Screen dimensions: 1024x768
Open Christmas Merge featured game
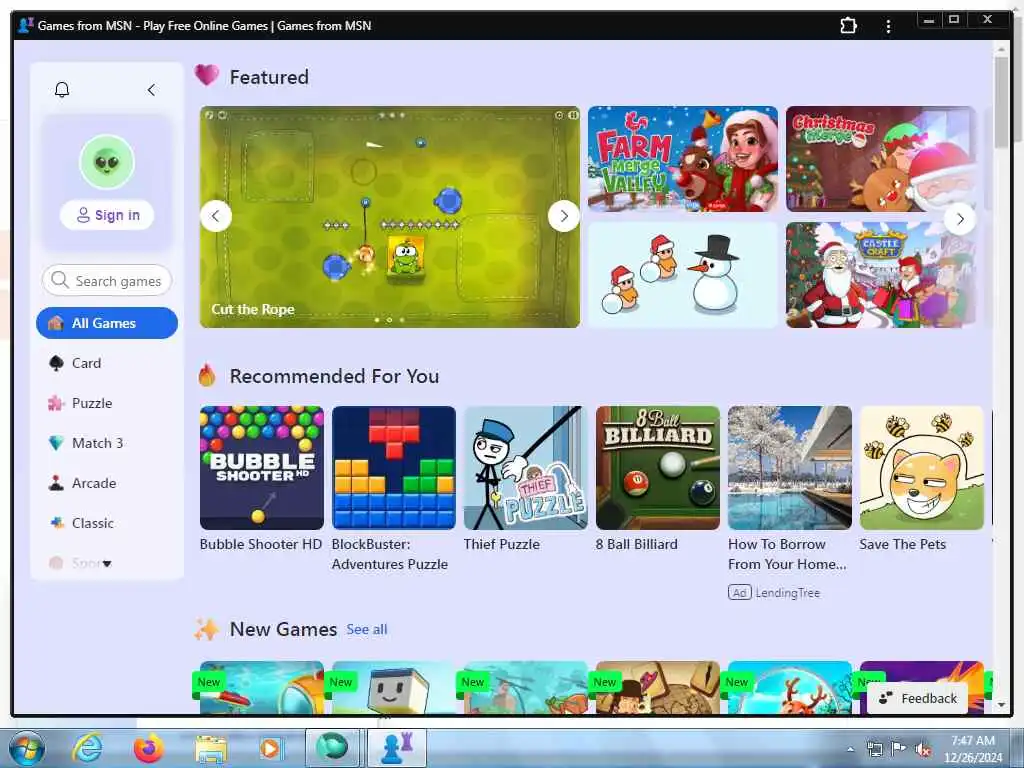click(x=880, y=159)
